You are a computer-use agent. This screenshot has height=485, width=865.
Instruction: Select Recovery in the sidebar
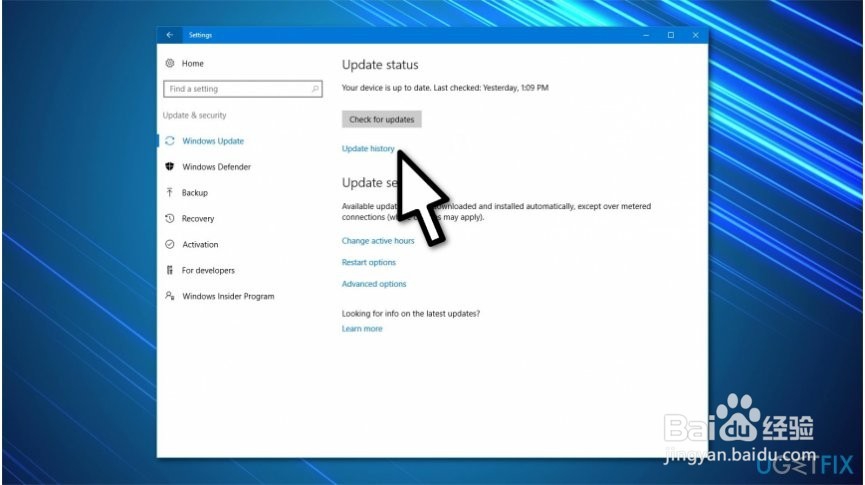(197, 218)
